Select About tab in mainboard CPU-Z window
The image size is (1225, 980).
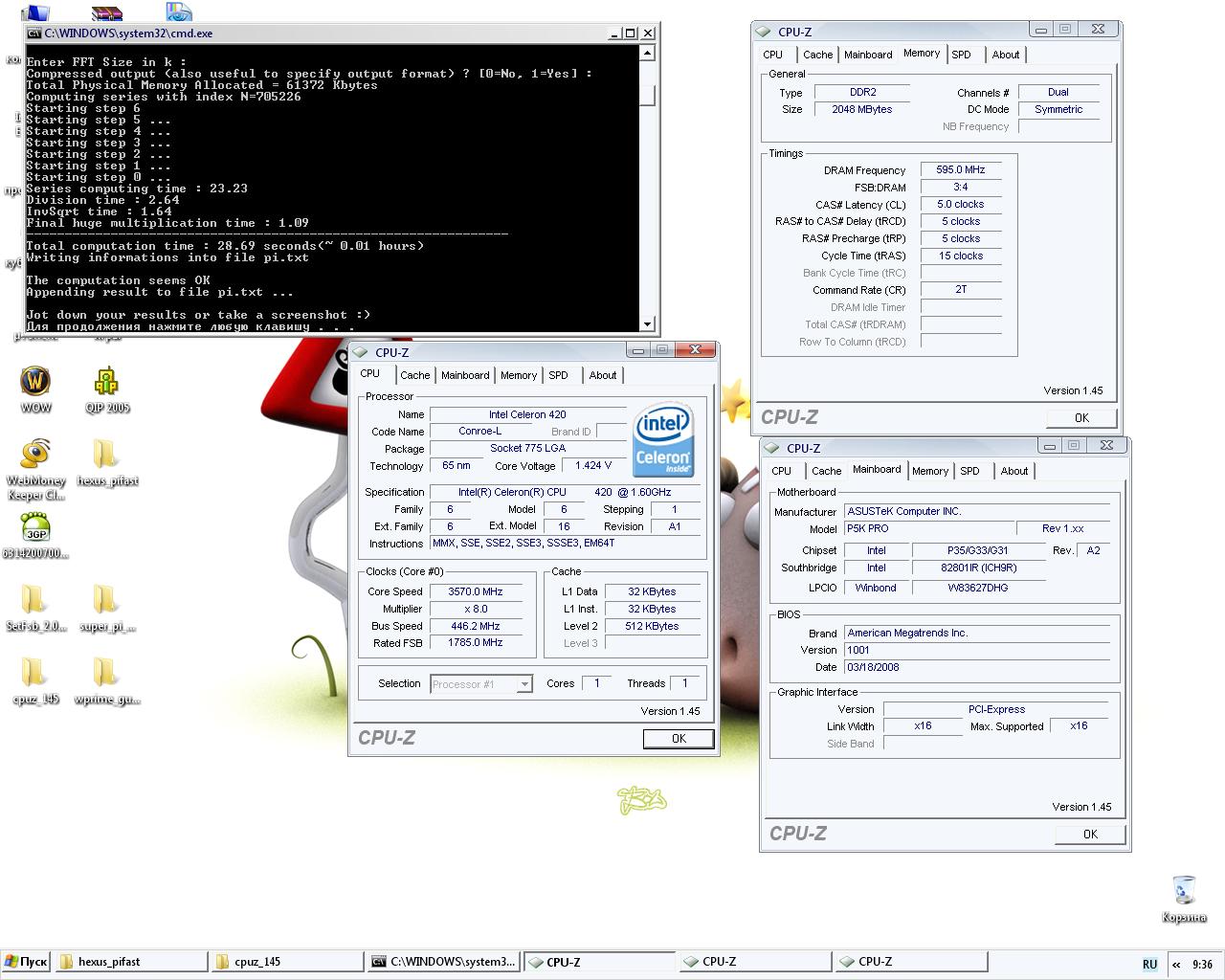point(1013,471)
